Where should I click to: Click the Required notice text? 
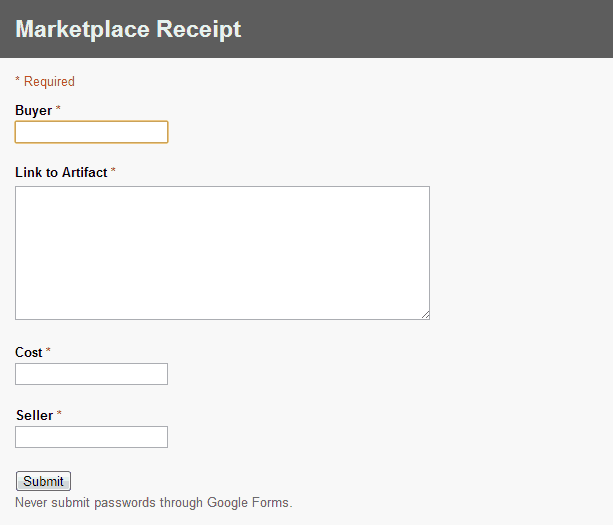coord(49,81)
